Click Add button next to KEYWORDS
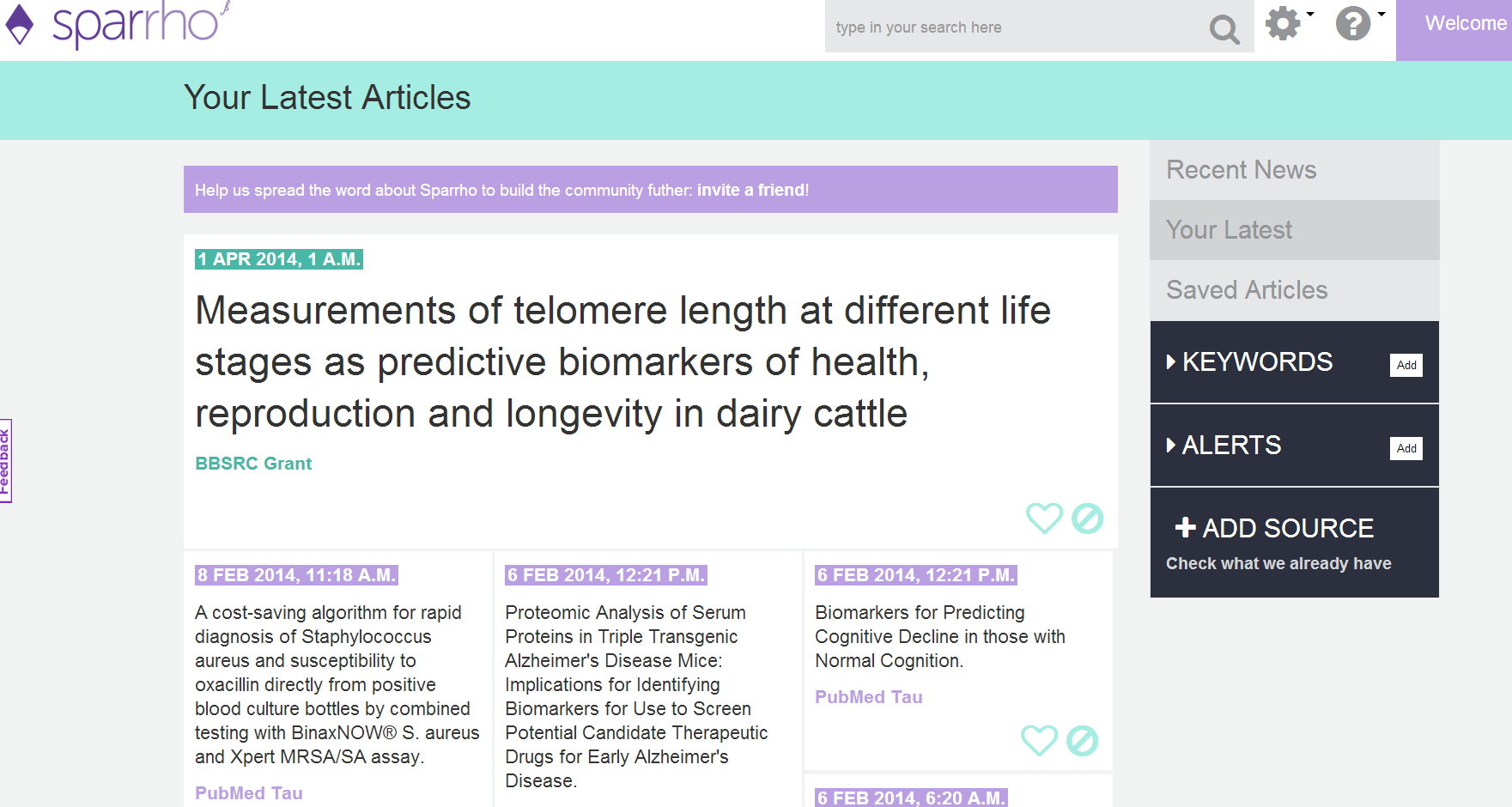Image resolution: width=1512 pixels, height=807 pixels. click(x=1406, y=365)
